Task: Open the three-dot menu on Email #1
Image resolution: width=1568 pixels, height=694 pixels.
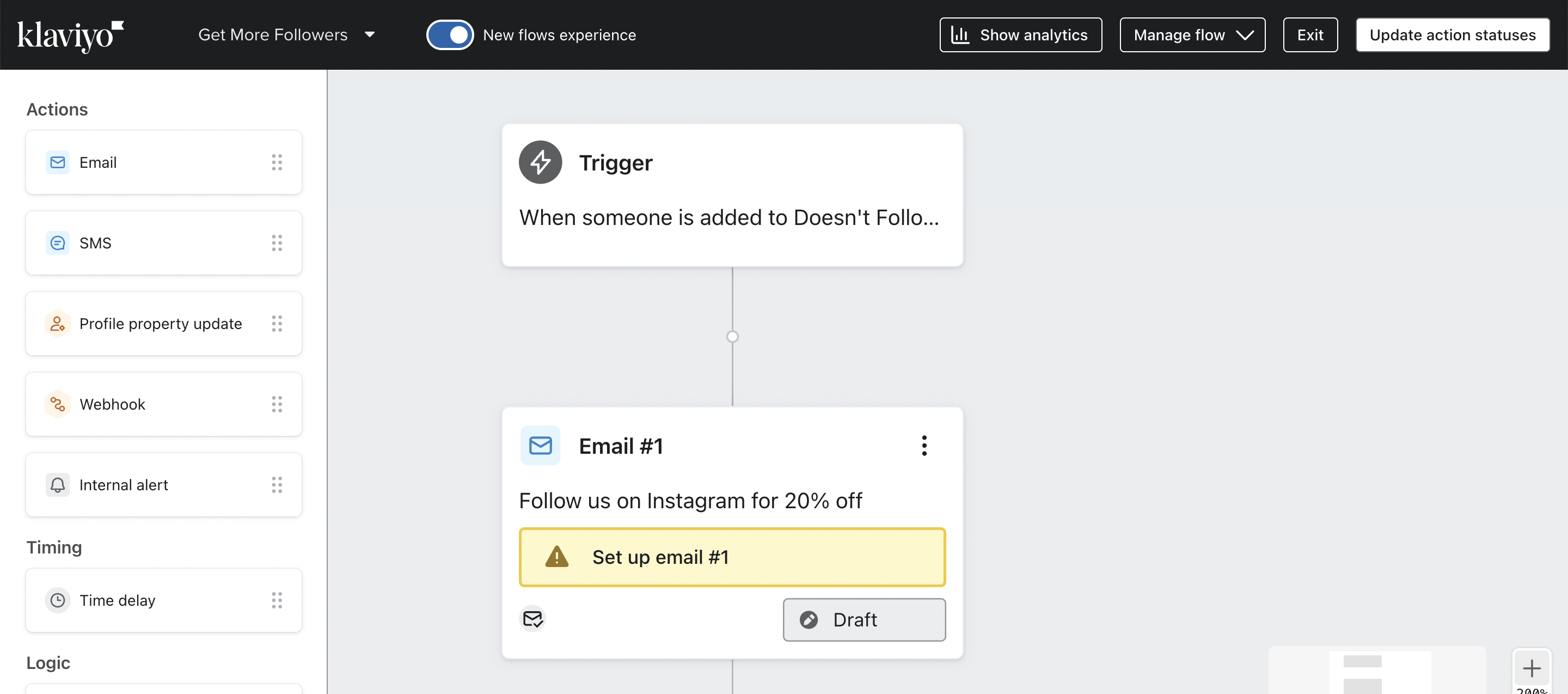Action: pos(924,446)
